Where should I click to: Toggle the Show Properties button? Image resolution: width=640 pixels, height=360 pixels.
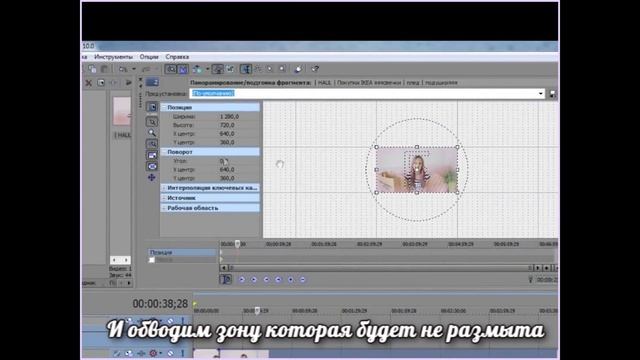[x=152, y=107]
